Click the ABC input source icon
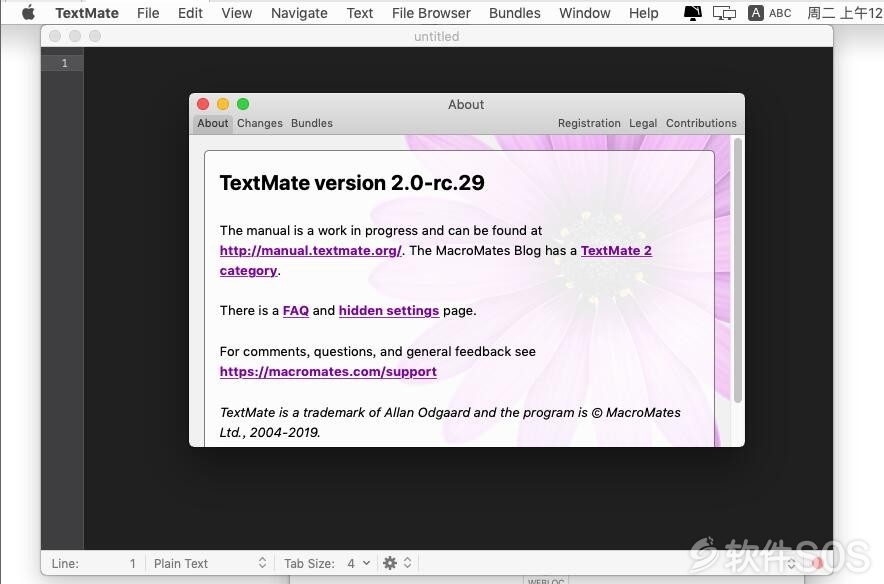Screen dimensions: 884x584 click(770, 13)
